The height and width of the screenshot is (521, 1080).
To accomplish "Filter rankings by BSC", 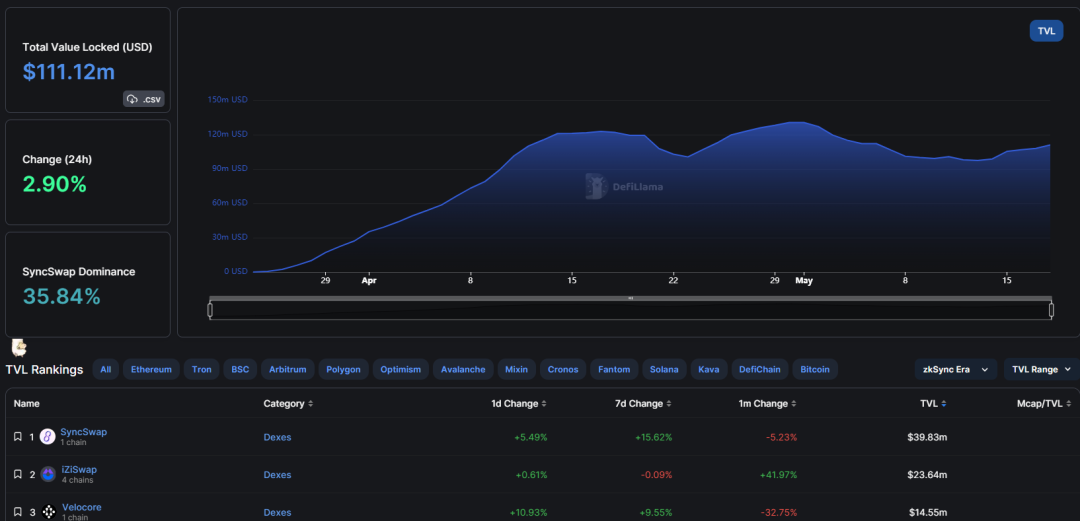I will (240, 369).
